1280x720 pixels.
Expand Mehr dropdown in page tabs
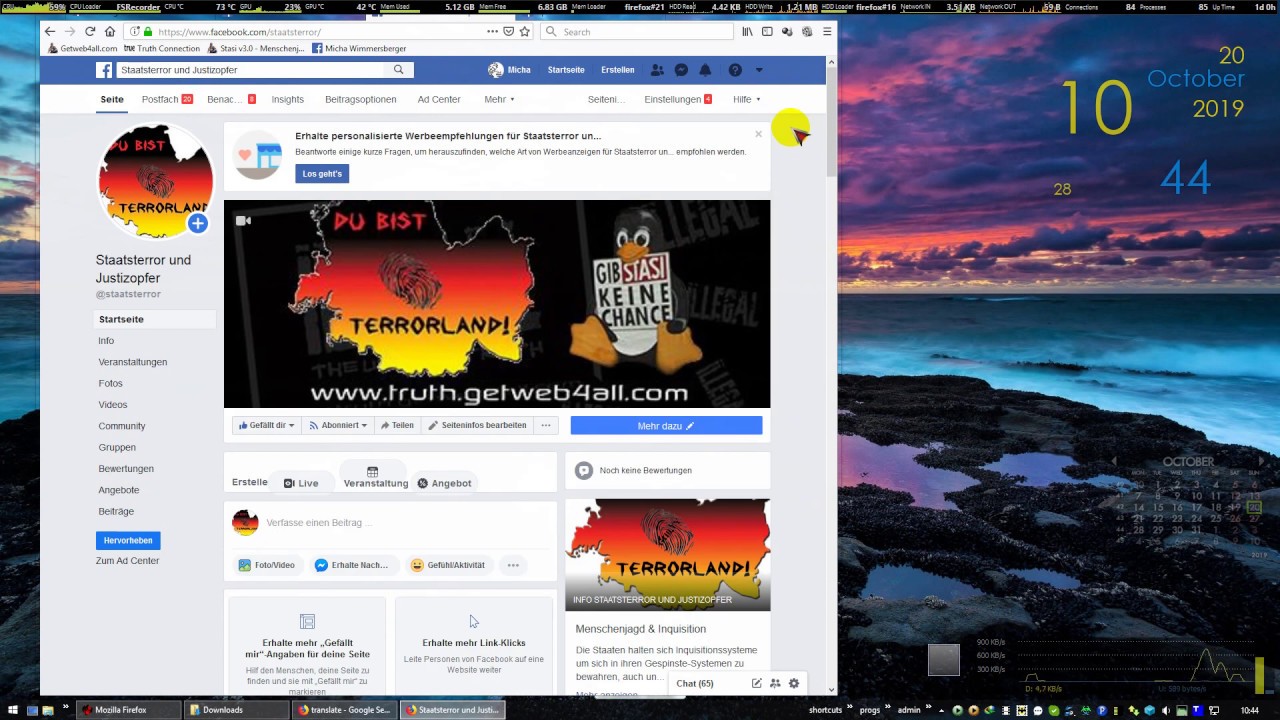(x=499, y=99)
